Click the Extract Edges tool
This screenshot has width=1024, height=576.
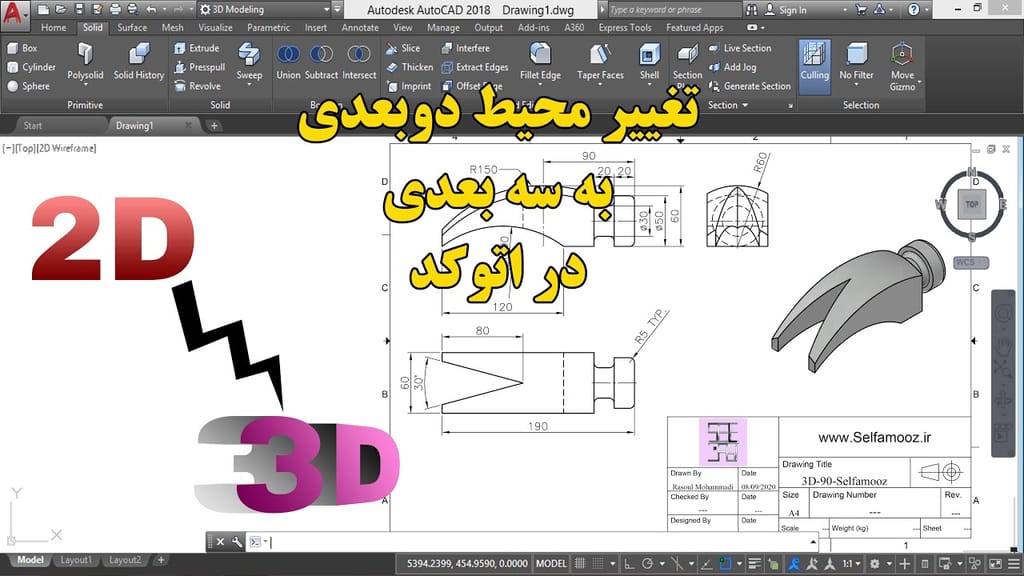[x=475, y=67]
